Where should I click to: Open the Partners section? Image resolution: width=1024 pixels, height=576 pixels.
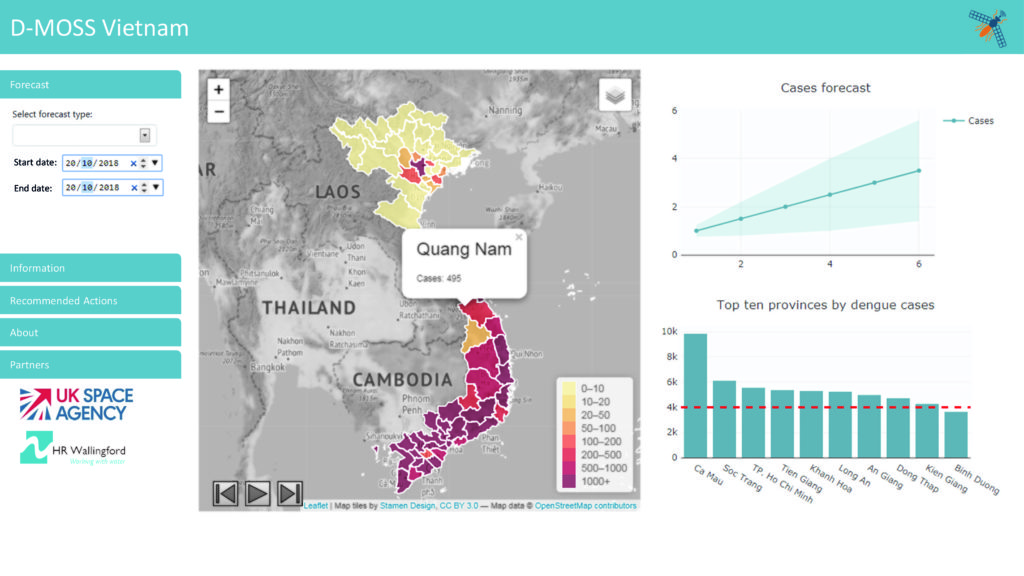click(x=90, y=364)
